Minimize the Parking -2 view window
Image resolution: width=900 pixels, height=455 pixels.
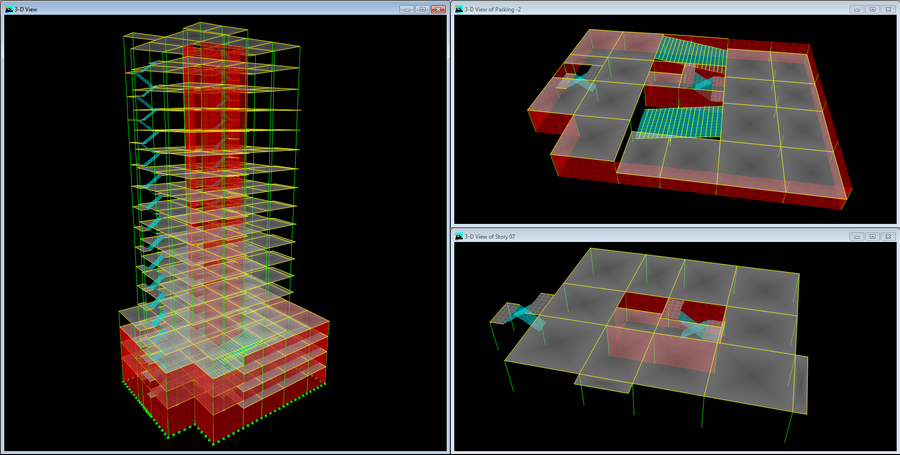coord(857,9)
